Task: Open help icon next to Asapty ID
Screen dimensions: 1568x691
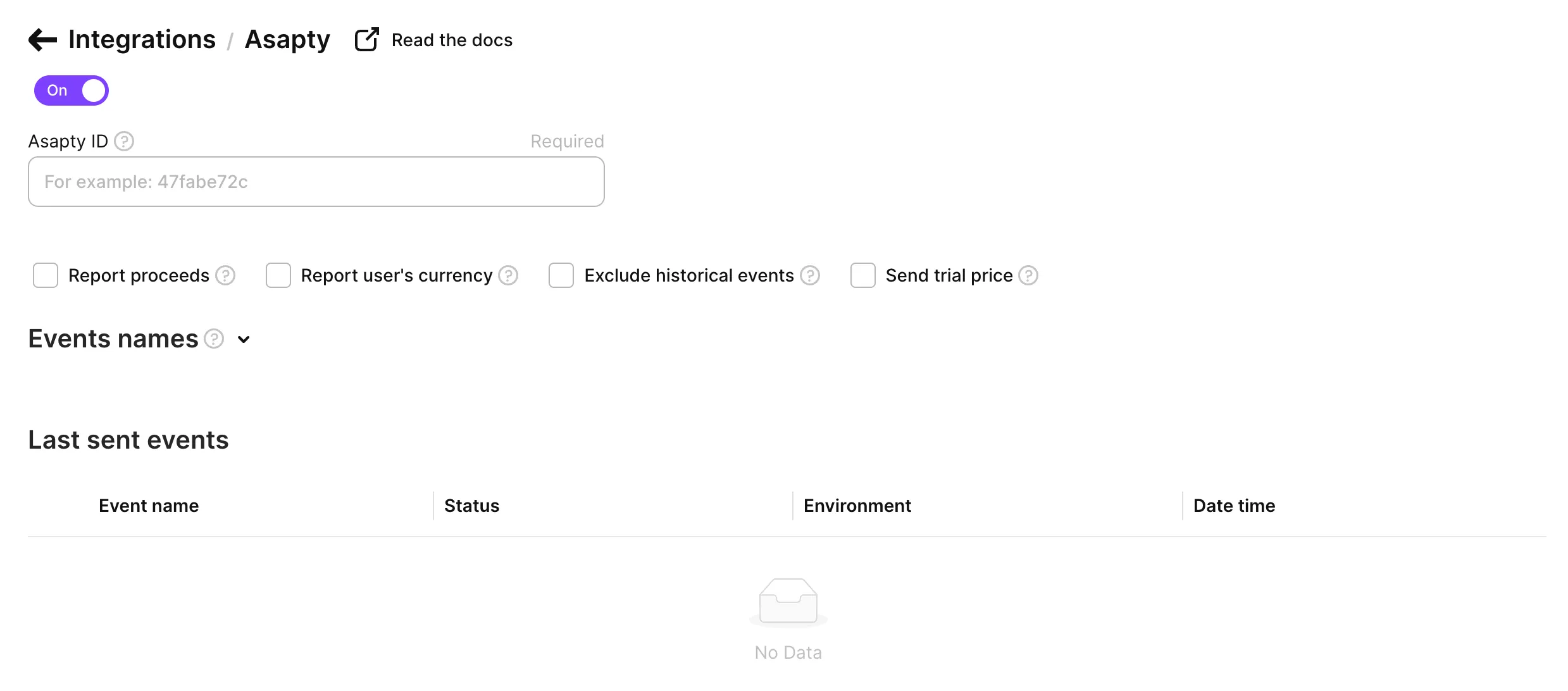Action: coord(124,141)
